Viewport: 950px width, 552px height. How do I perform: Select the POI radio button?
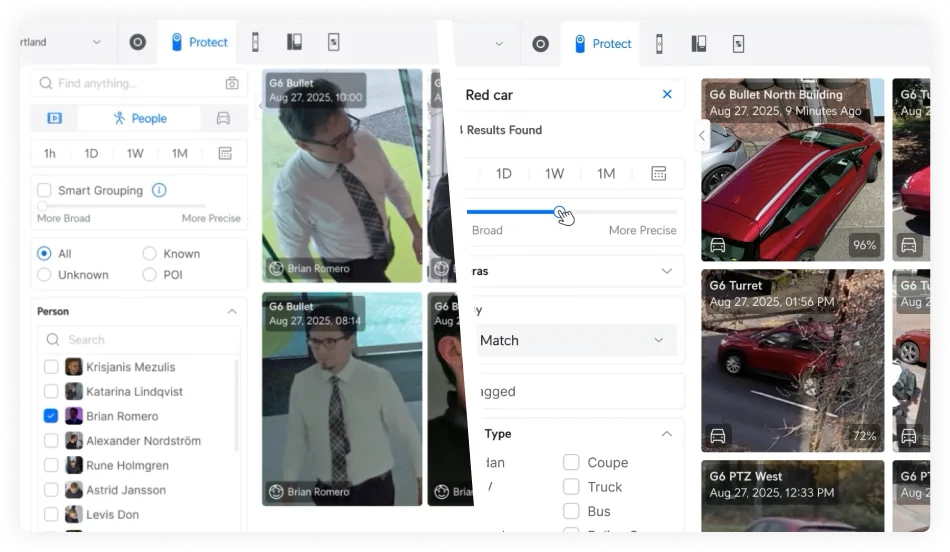tap(149, 274)
